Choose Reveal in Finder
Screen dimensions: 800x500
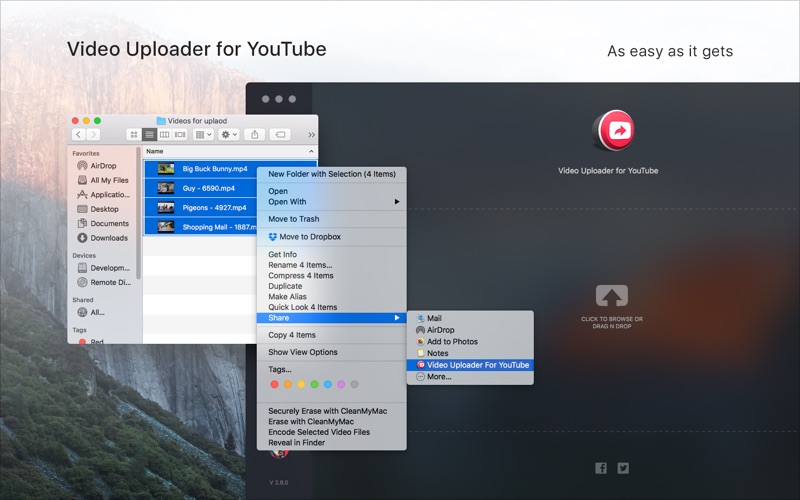click(x=332, y=442)
